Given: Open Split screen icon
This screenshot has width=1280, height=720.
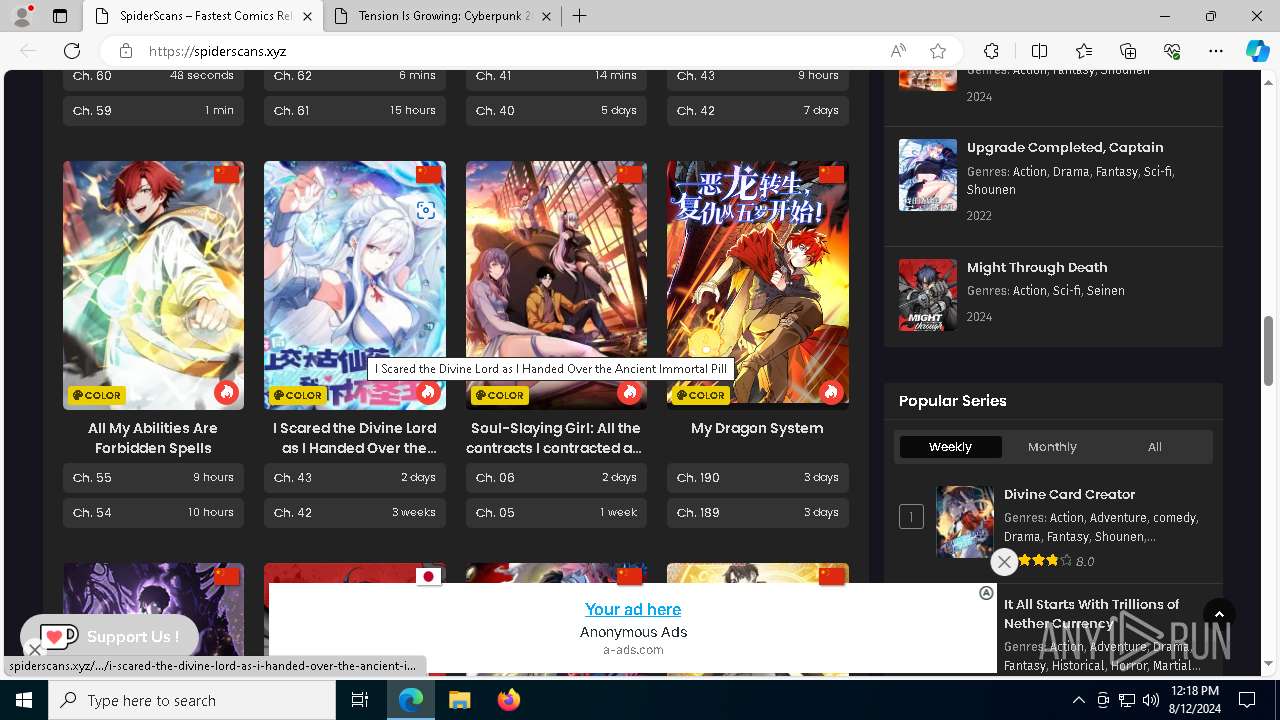Looking at the screenshot, I should click(x=1039, y=51).
